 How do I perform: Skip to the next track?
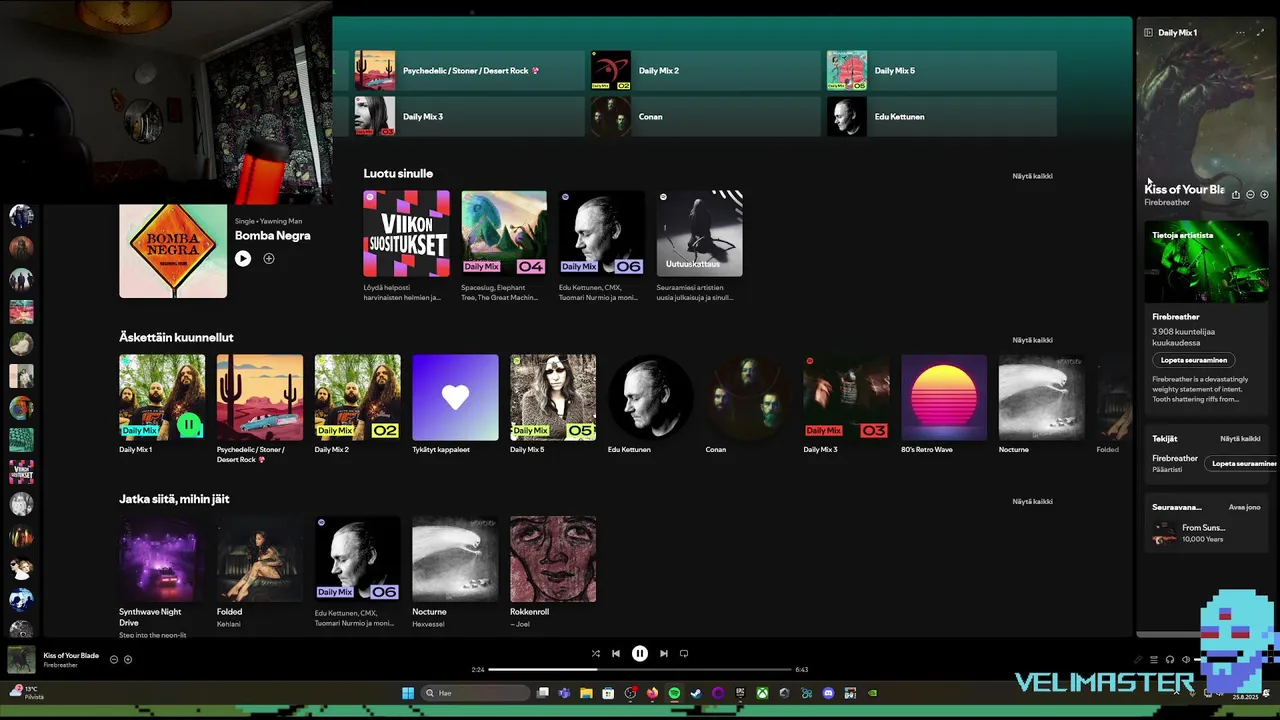click(x=663, y=654)
